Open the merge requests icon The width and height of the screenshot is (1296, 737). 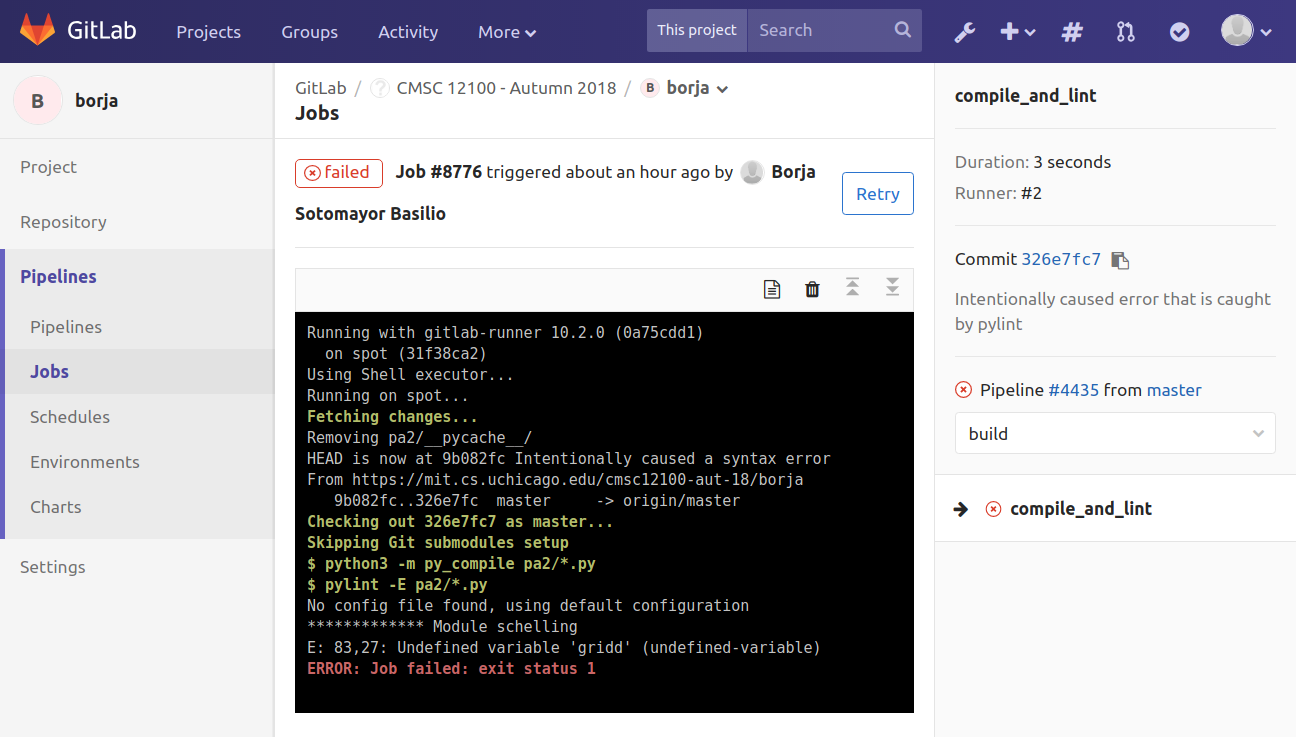tap(1126, 32)
